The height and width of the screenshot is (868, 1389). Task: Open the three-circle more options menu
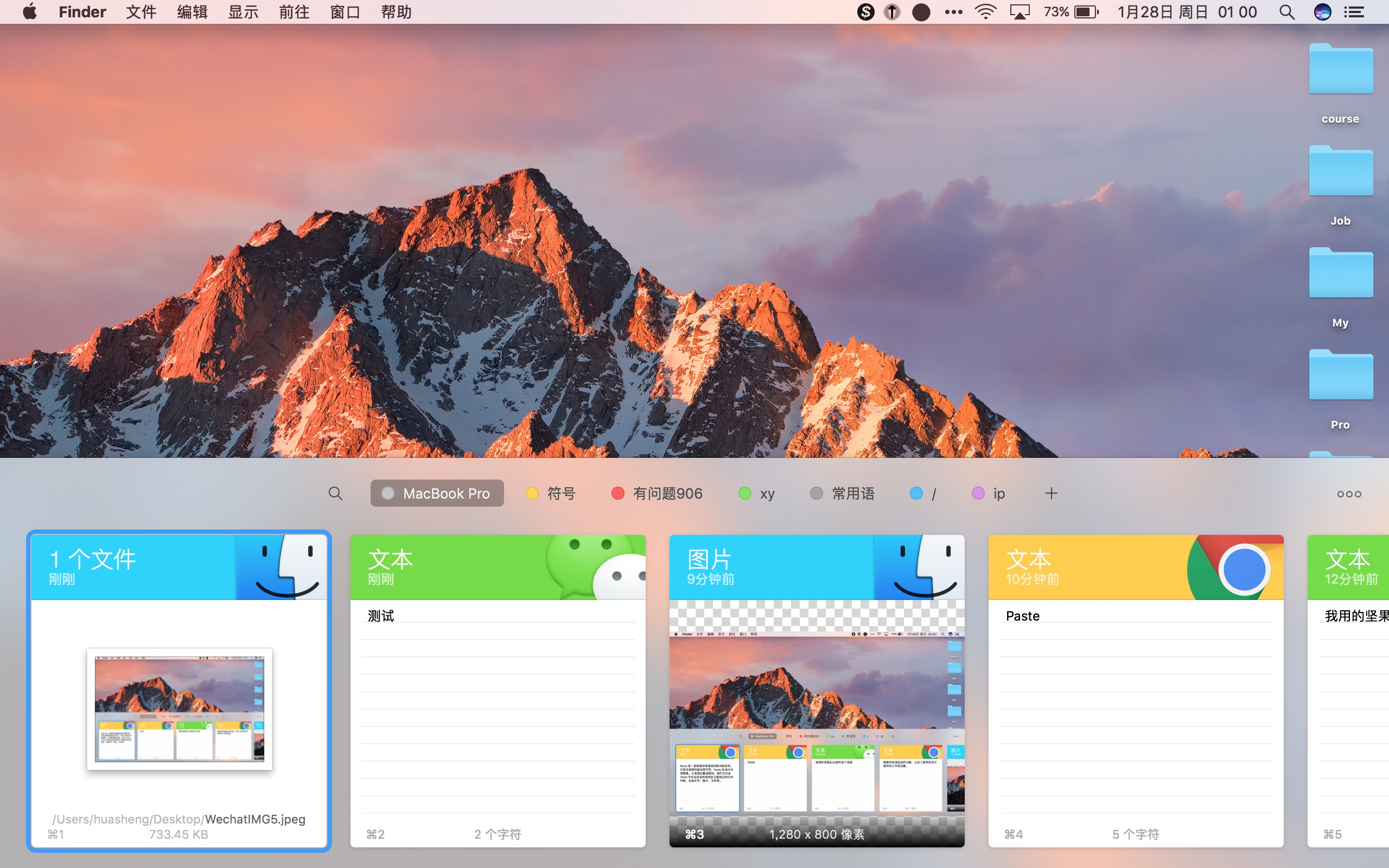(x=1348, y=494)
